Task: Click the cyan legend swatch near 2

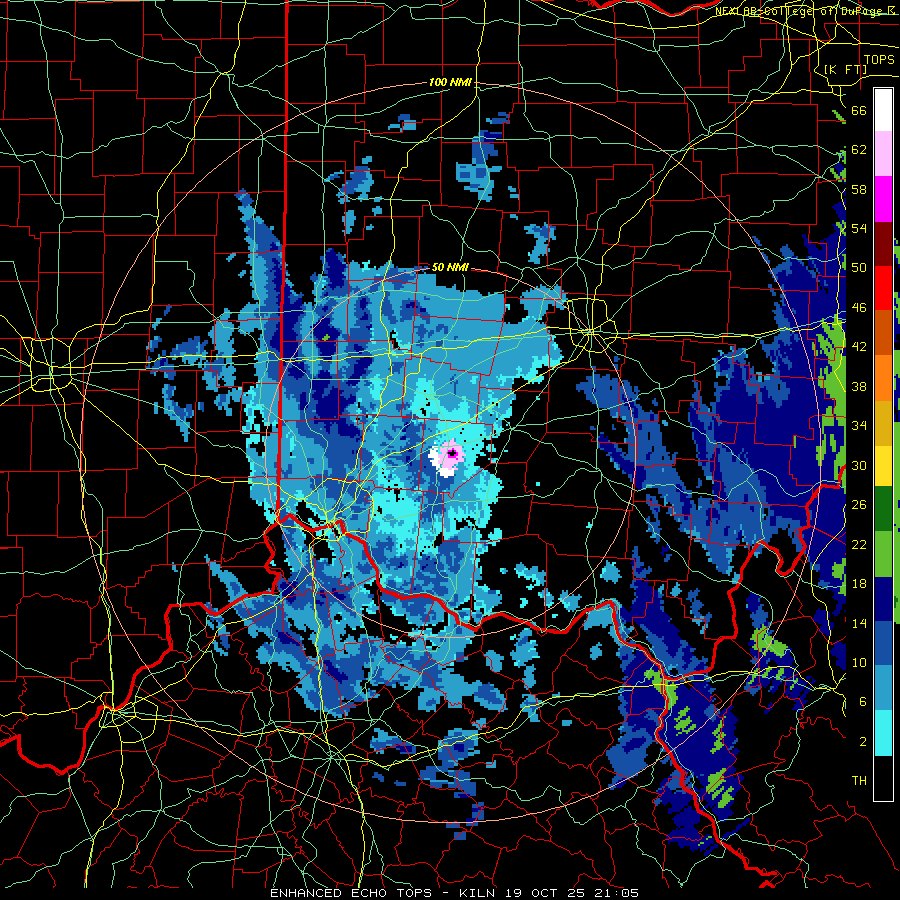Action: point(883,733)
